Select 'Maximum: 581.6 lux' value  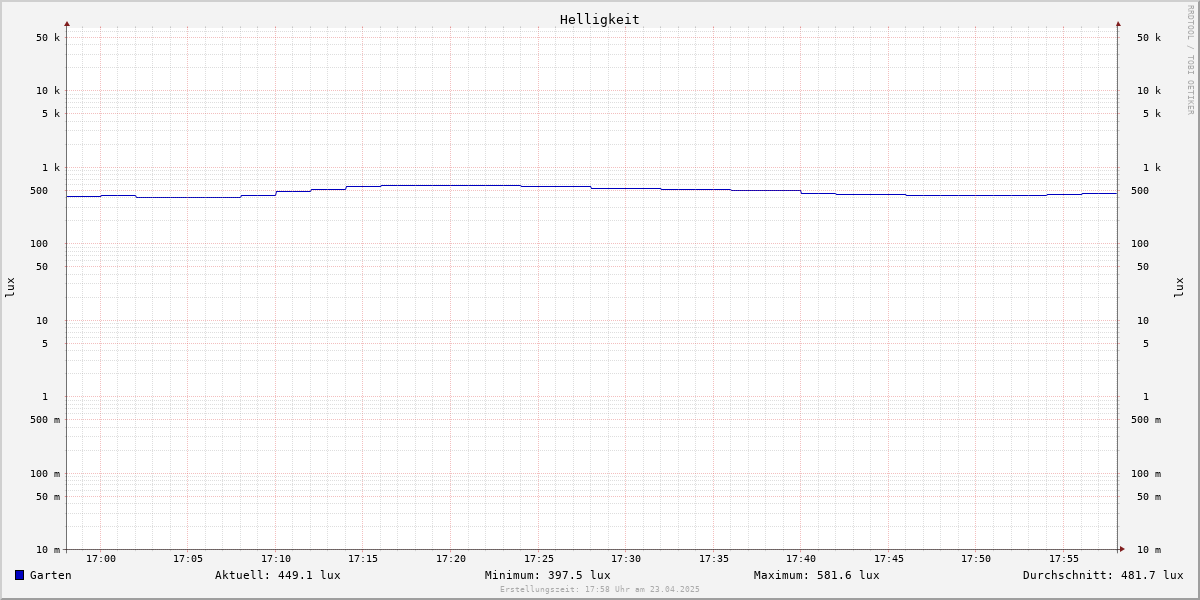[x=817, y=575]
